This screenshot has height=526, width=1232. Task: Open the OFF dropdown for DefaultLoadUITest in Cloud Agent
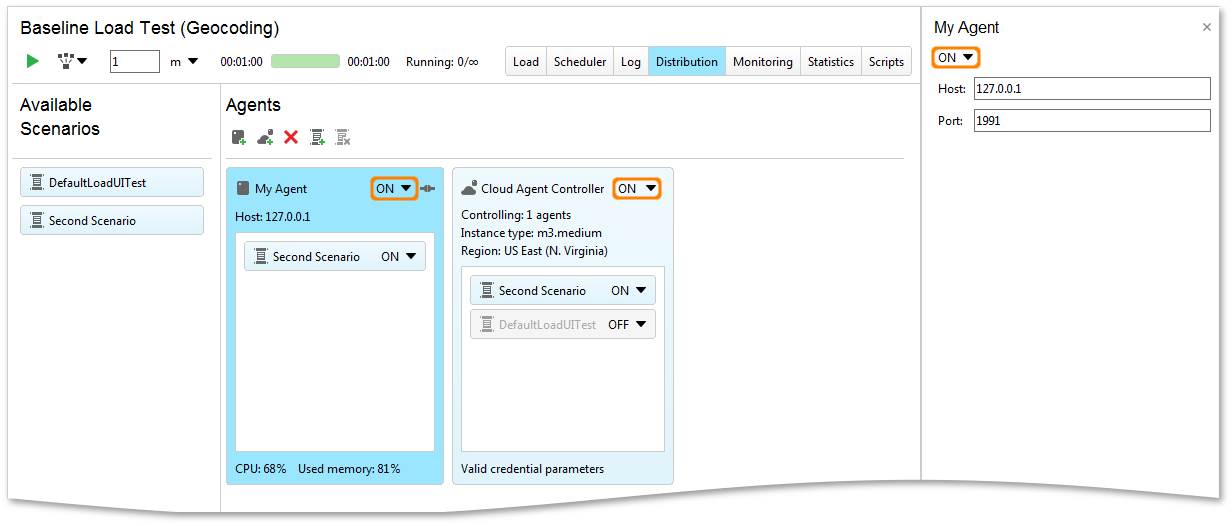(627, 324)
